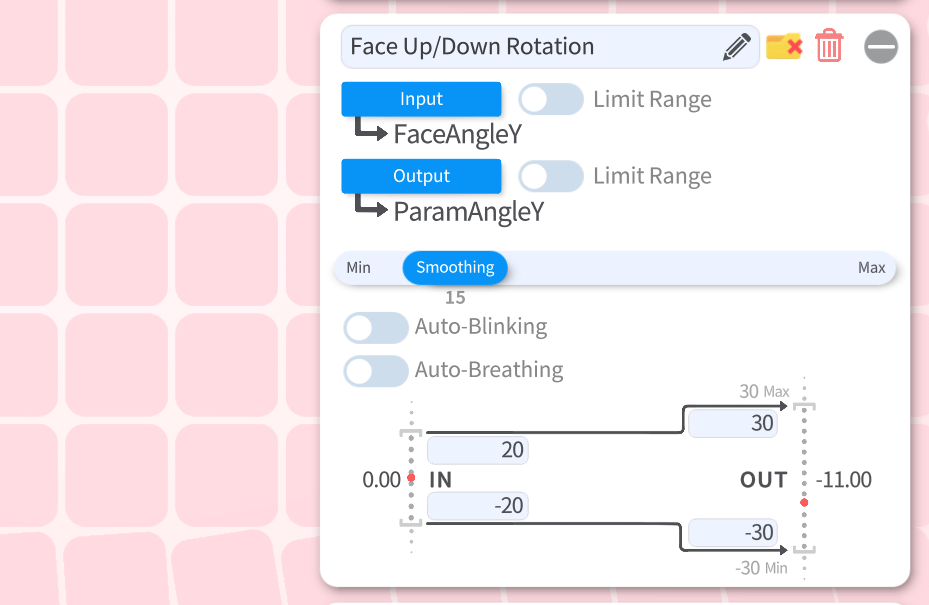
Task: Turn on Auto-Blinking
Action: [x=376, y=327]
